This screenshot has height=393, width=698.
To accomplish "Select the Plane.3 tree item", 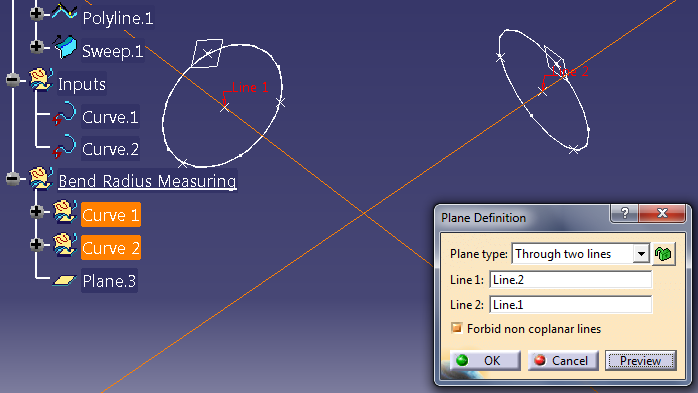I will [x=109, y=281].
